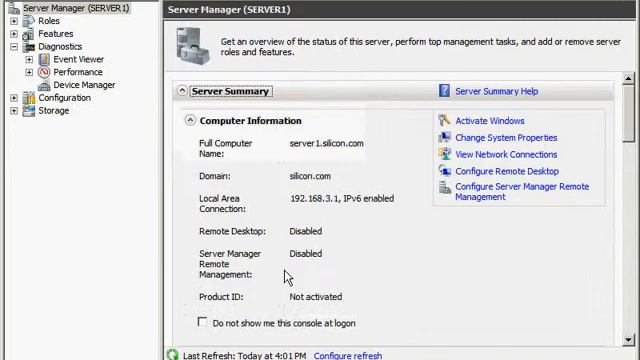Click the Device Manager icon
This screenshot has width=640, height=360.
(44, 85)
